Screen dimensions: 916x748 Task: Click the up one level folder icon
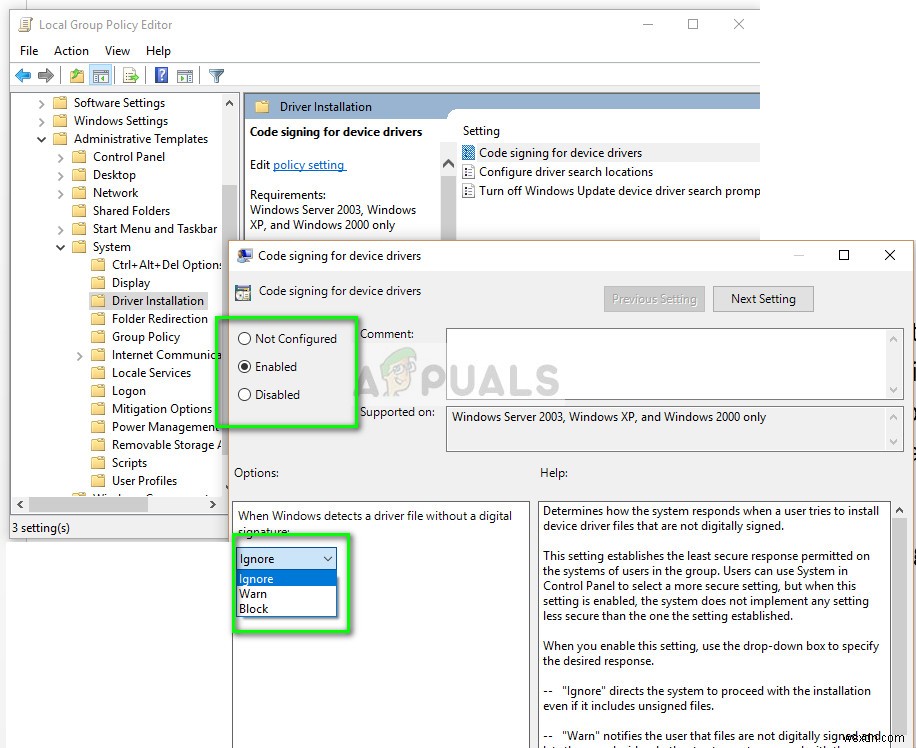pos(76,75)
